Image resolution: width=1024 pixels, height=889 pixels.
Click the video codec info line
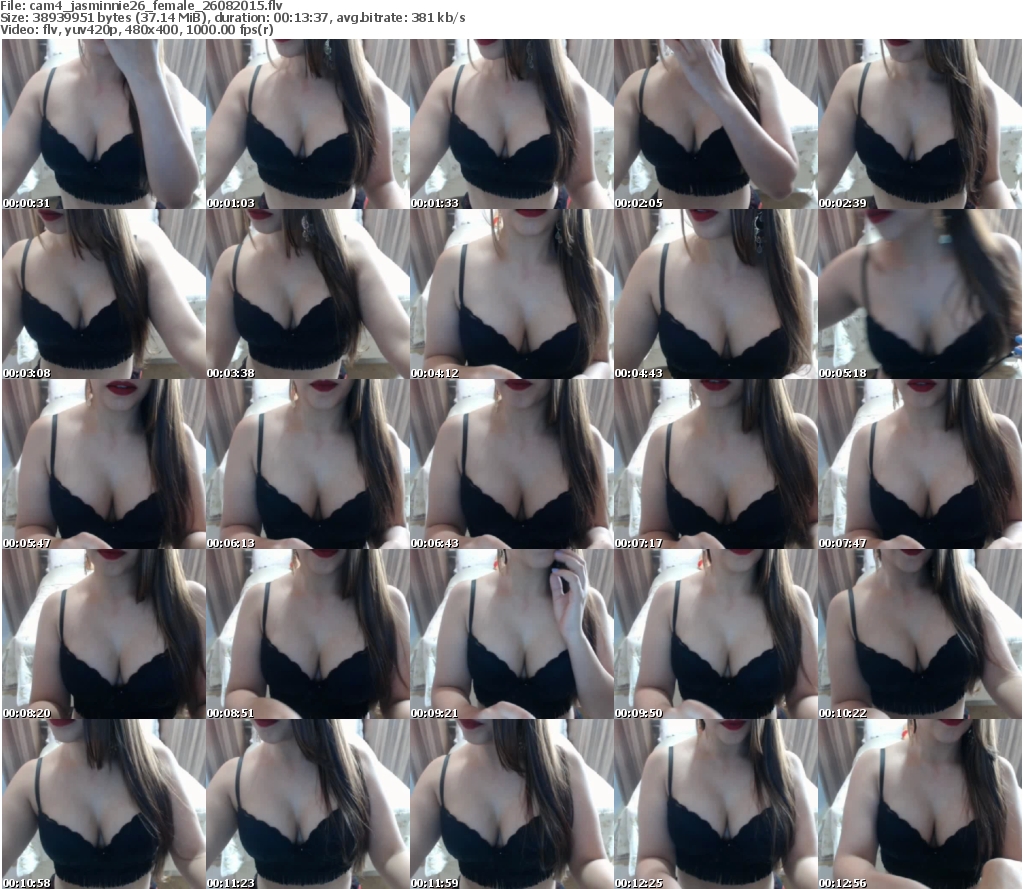pyautogui.click(x=136, y=29)
